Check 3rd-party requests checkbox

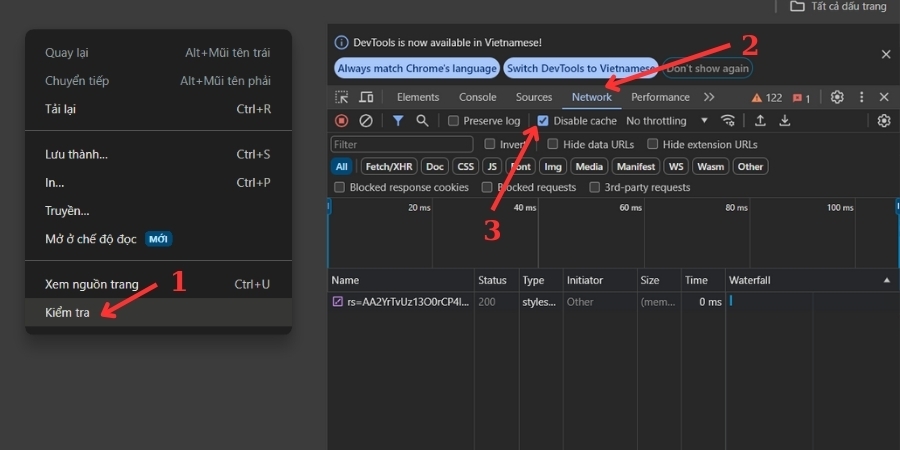595,187
